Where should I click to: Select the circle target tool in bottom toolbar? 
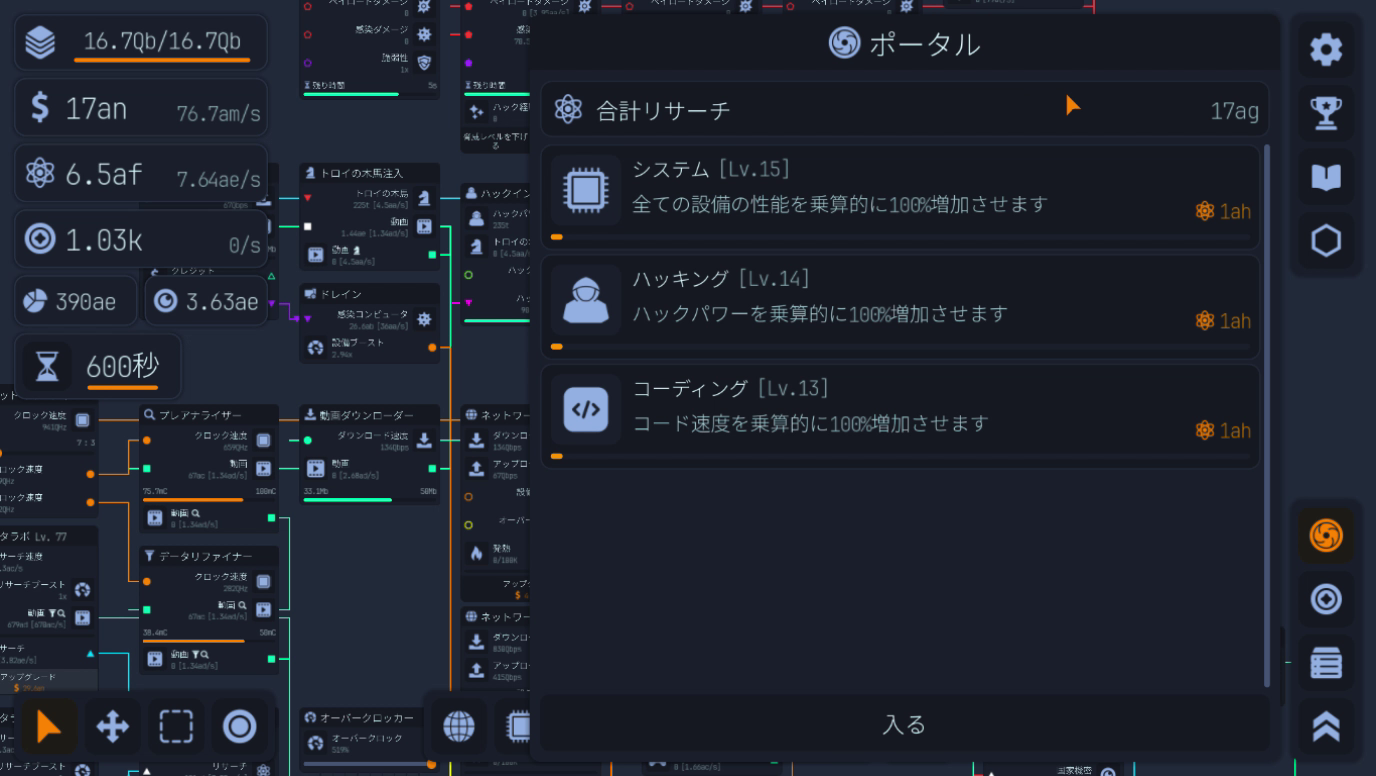pos(239,728)
